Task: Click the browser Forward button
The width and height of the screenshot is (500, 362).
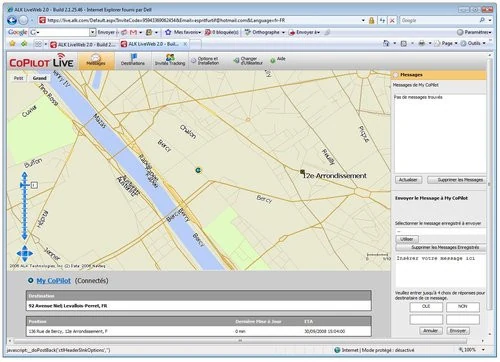Action: (23, 20)
